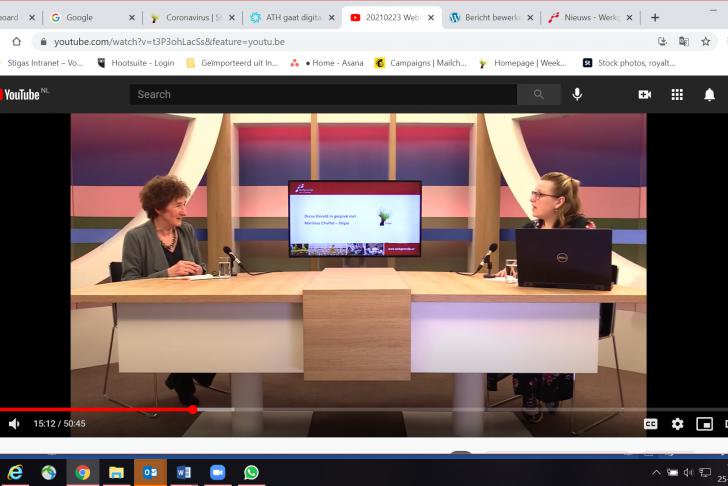Close the Bericht bewerken tab
Viewport: 728px width, 486px height.
pos(530,18)
